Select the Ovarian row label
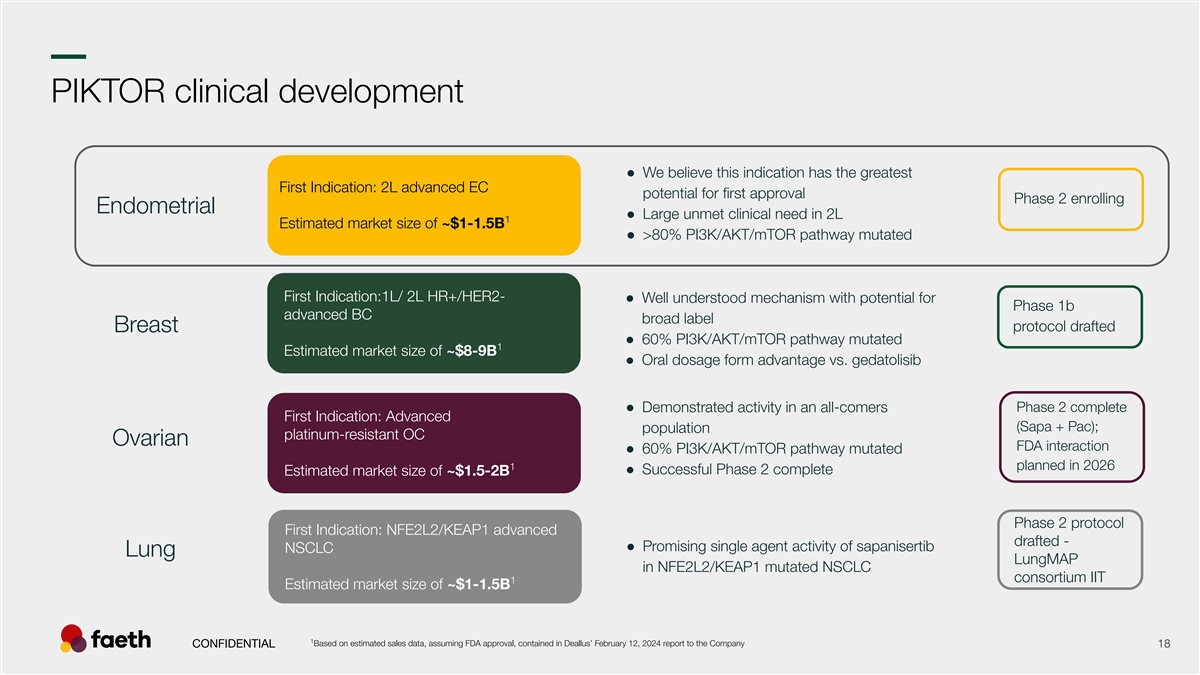Screen dimensions: 1200x675 click(150, 439)
